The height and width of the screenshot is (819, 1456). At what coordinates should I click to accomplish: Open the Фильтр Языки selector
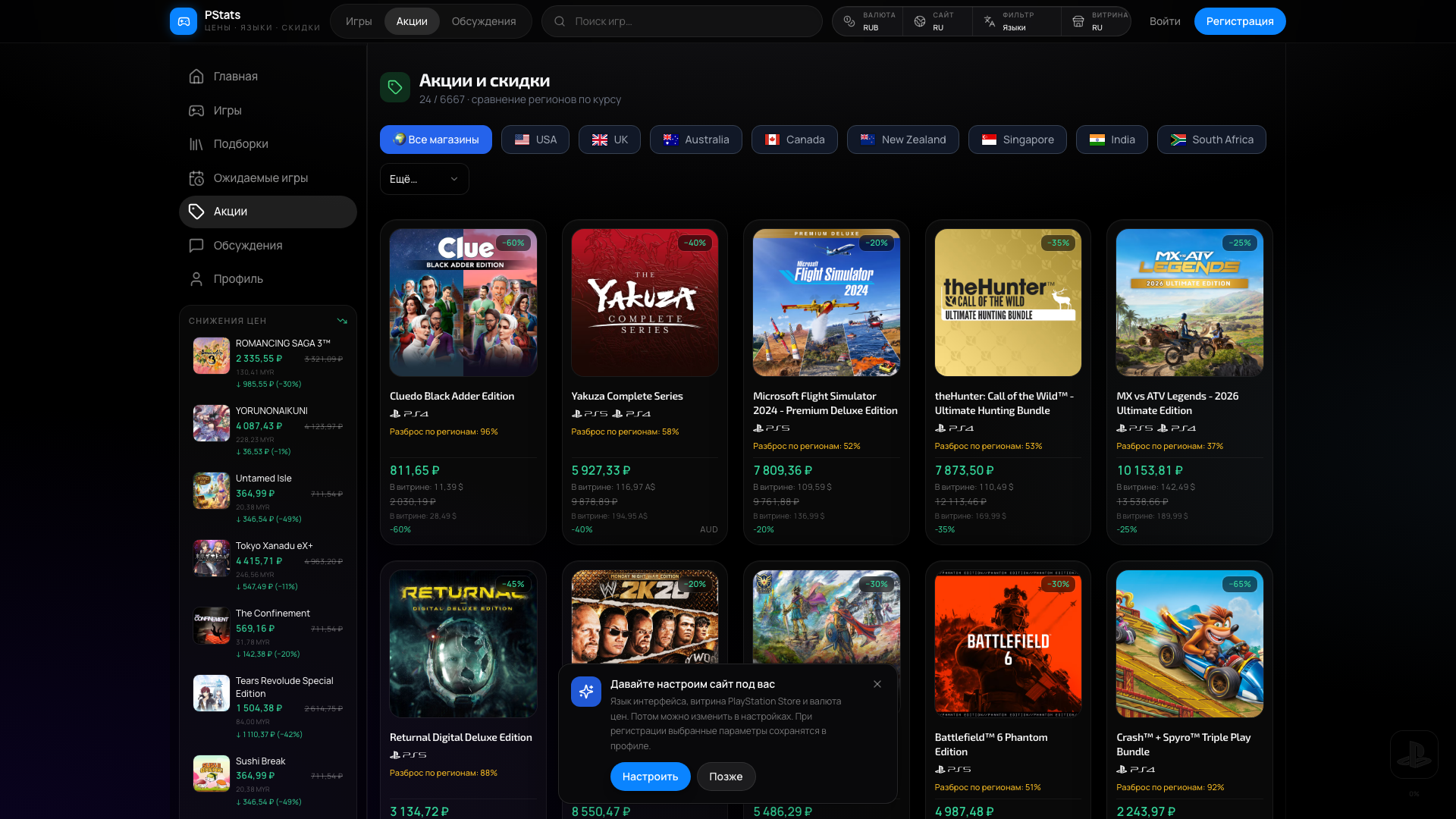pyautogui.click(x=1016, y=21)
